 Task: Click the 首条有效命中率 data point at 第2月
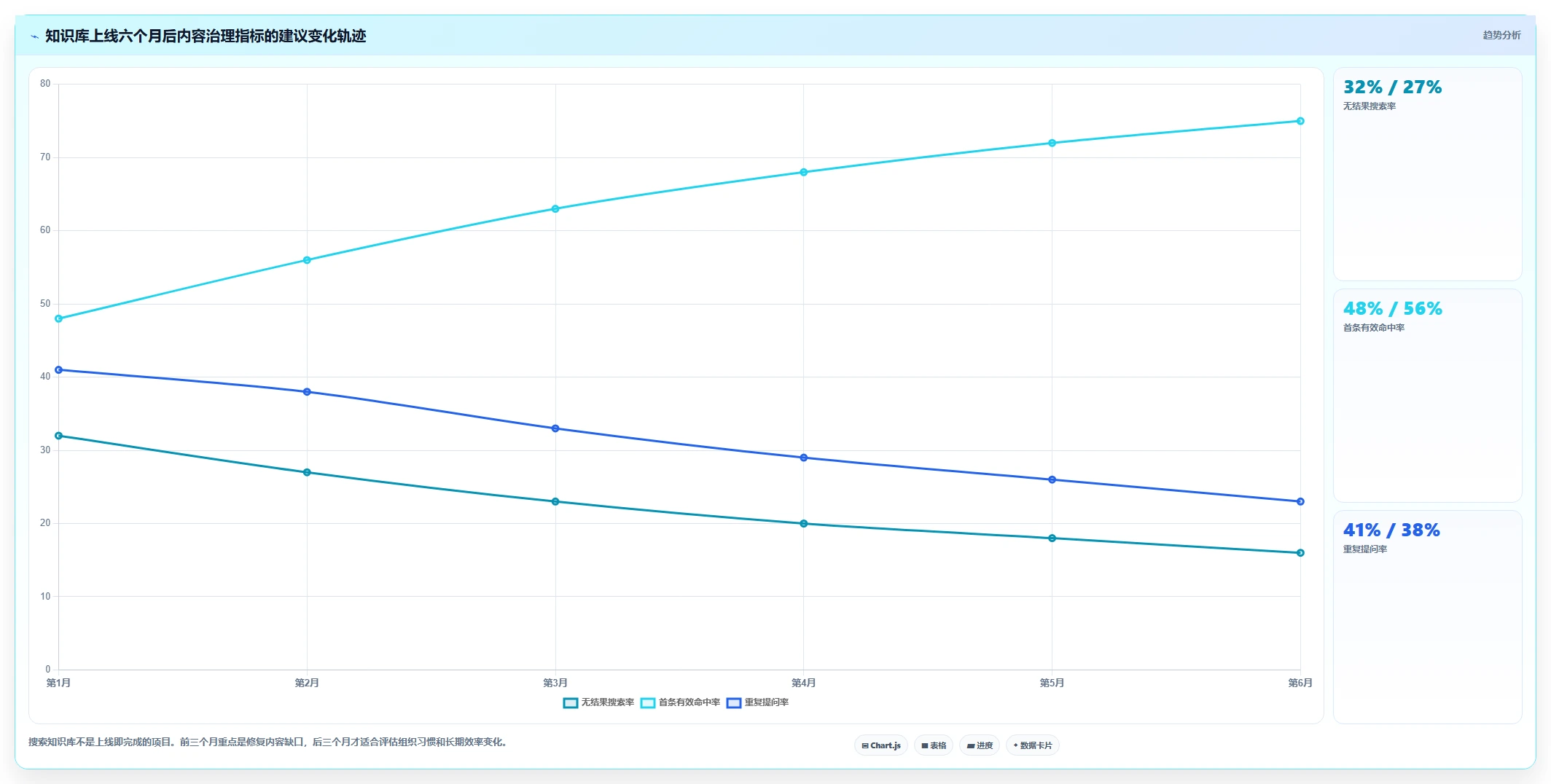pyautogui.click(x=307, y=260)
